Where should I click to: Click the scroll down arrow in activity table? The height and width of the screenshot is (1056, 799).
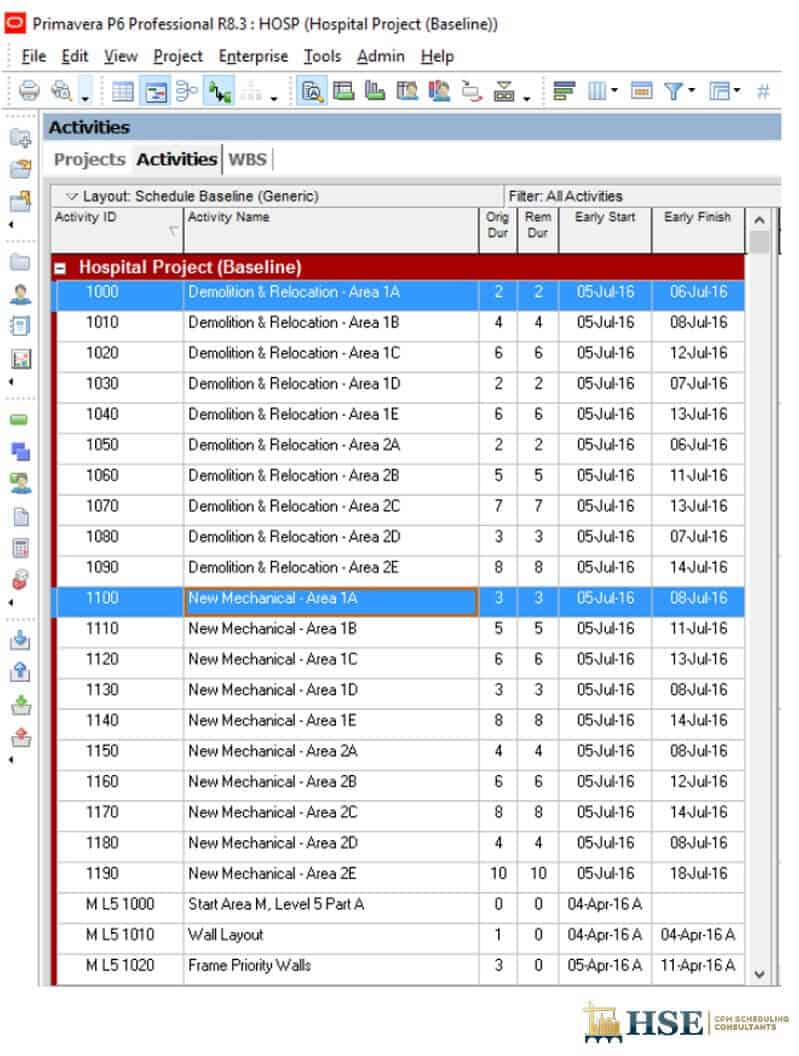[759, 973]
